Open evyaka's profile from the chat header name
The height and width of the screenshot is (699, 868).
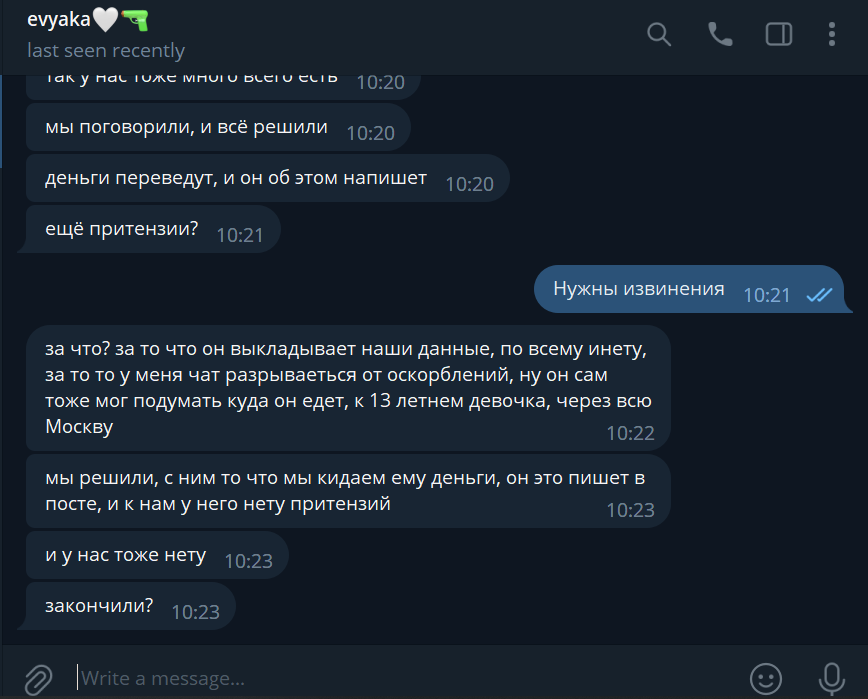tap(58, 19)
